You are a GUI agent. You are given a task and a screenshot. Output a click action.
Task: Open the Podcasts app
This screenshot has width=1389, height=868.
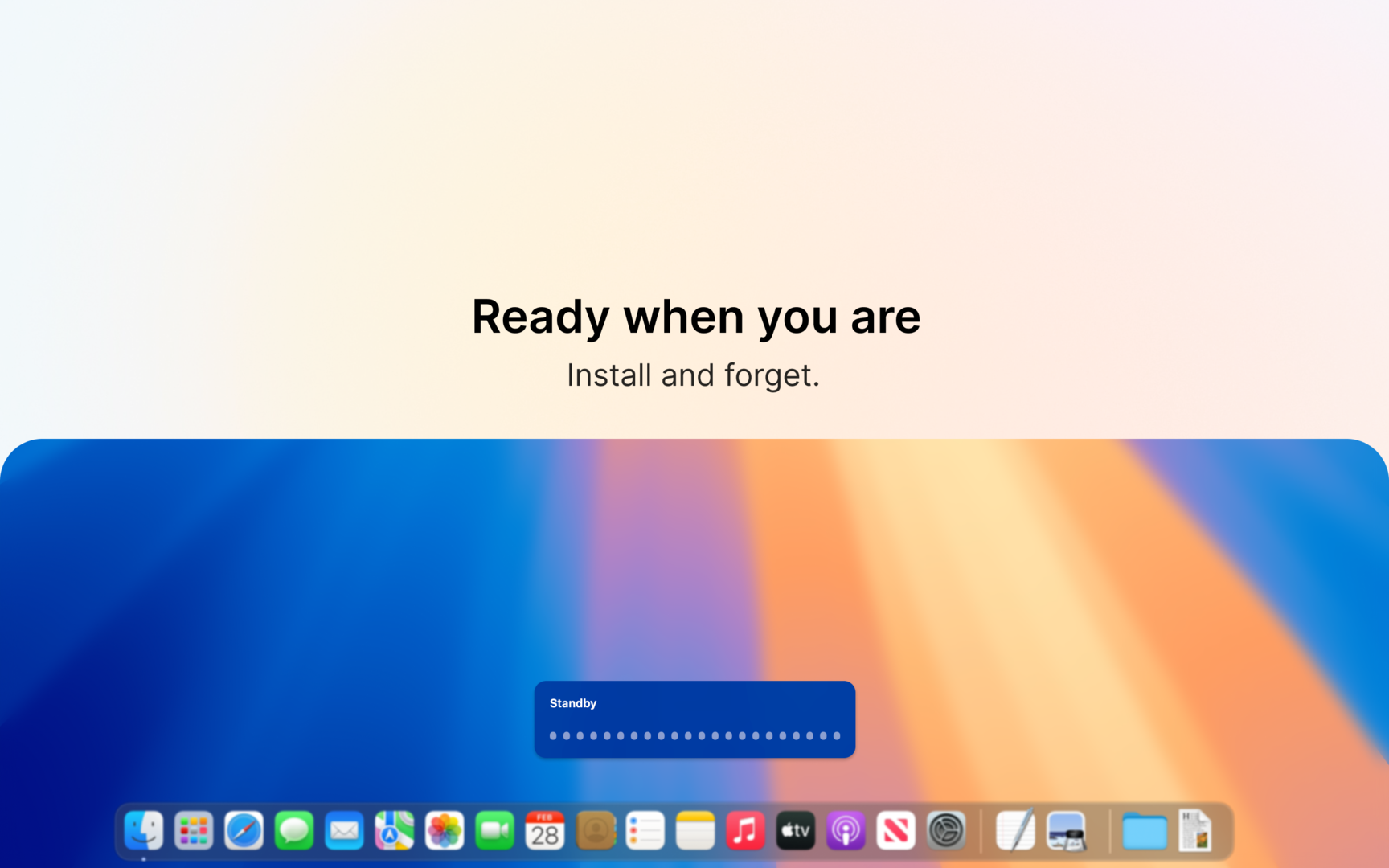tap(846, 830)
